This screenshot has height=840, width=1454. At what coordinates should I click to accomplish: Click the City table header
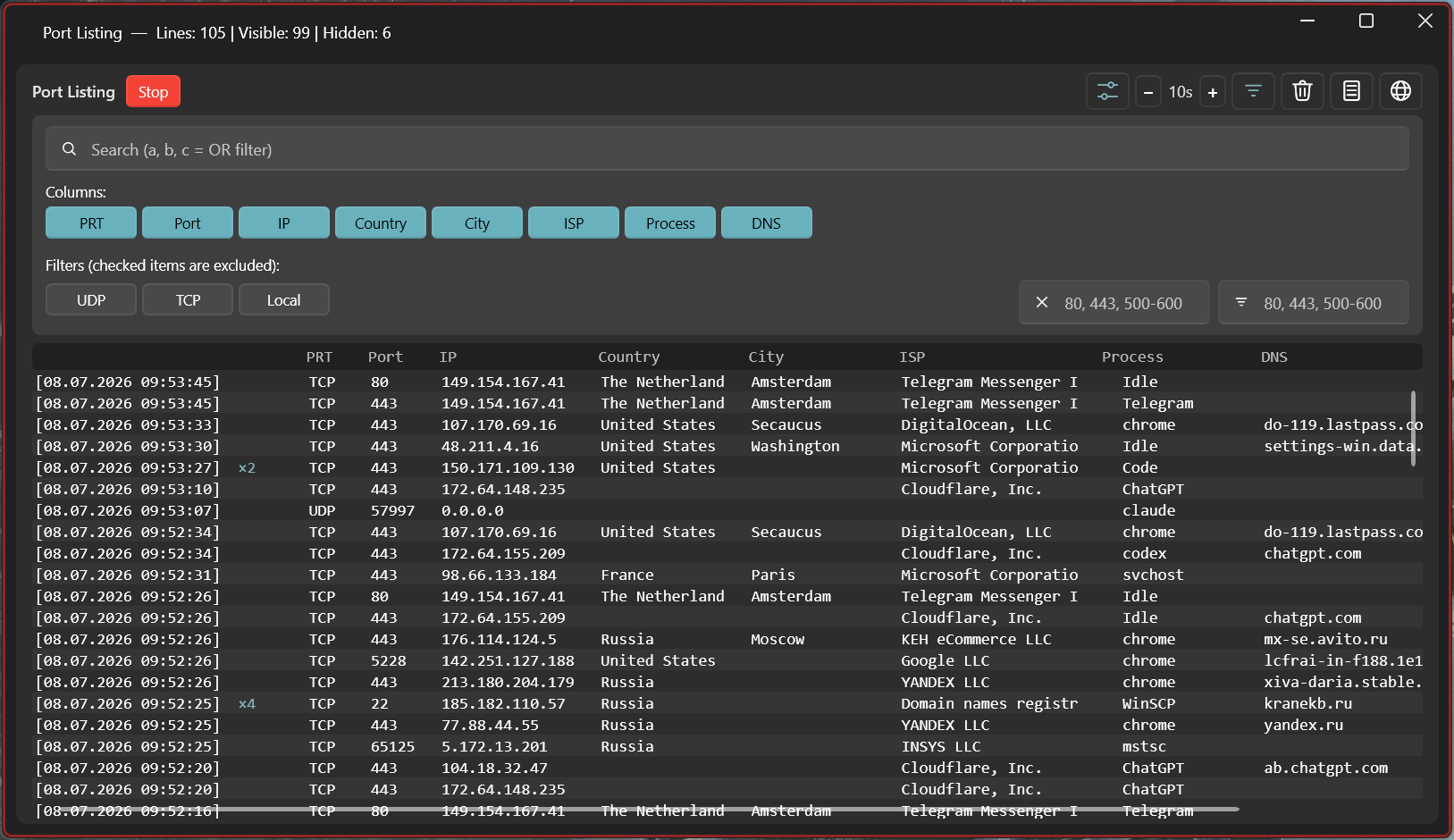(766, 357)
